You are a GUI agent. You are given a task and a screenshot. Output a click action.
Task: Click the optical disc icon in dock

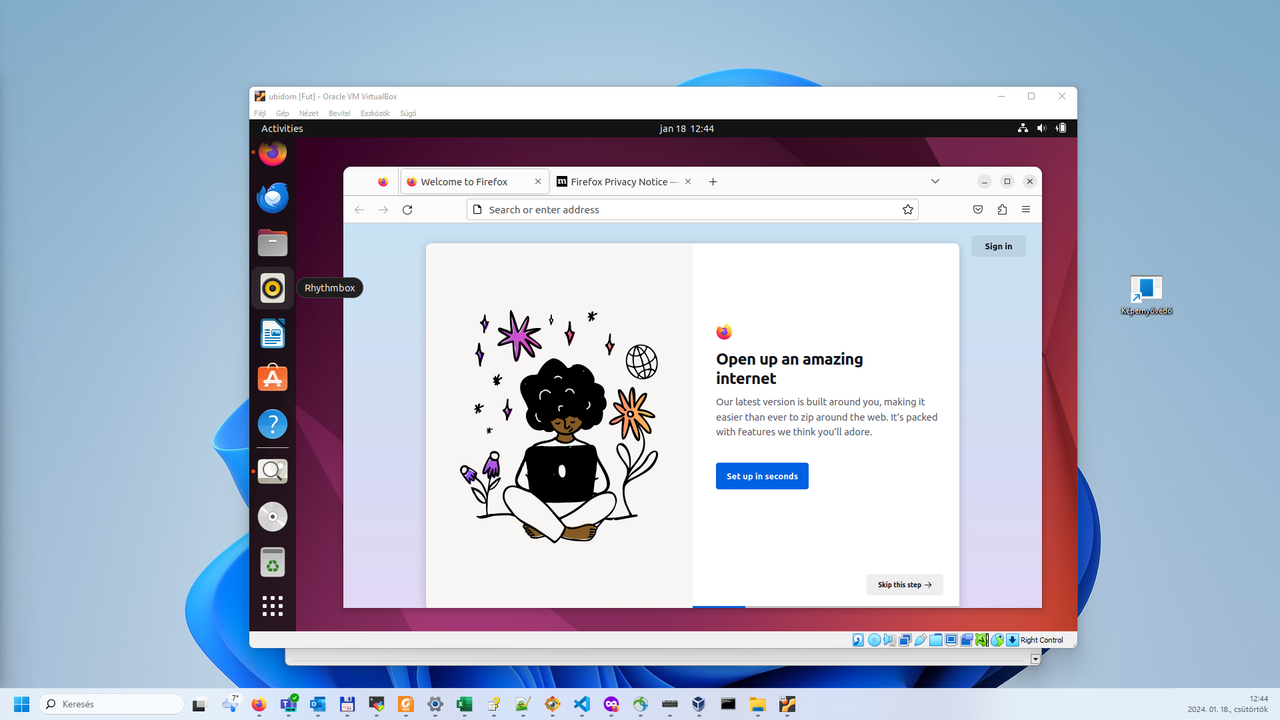point(272,516)
